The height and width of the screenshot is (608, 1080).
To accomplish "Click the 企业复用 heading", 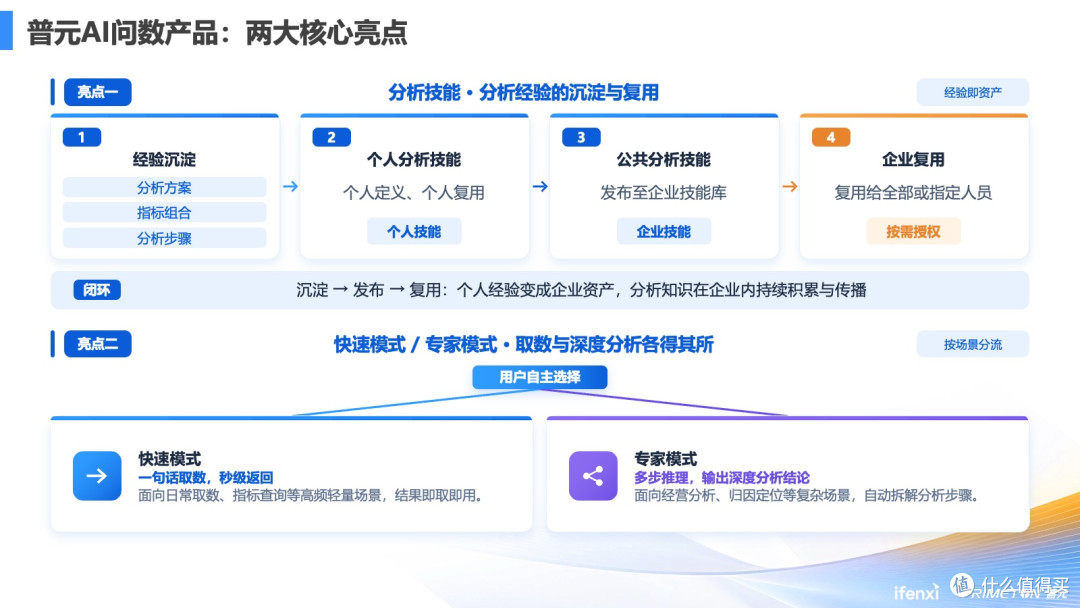I will tap(913, 160).
